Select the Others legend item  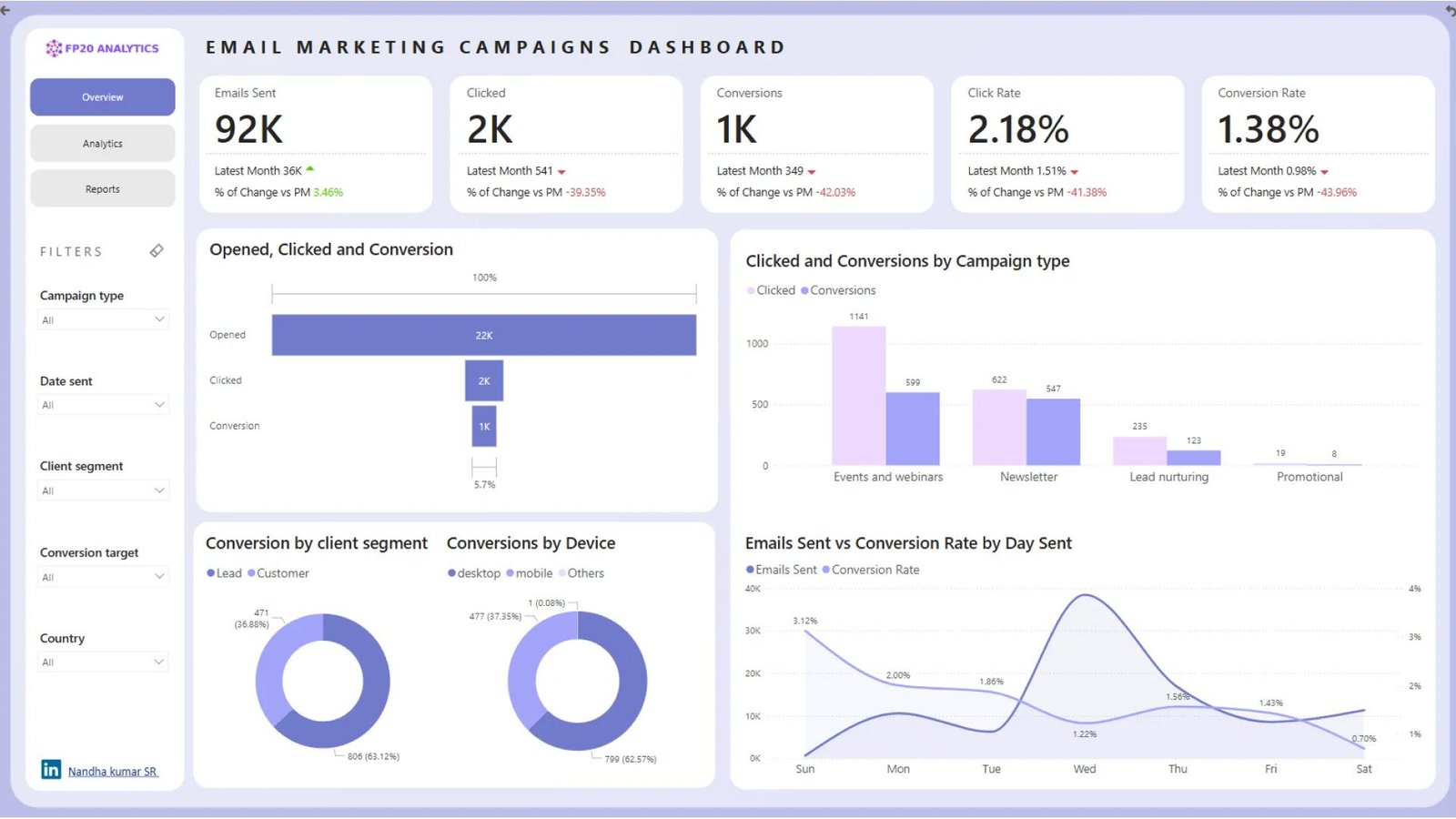(581, 573)
